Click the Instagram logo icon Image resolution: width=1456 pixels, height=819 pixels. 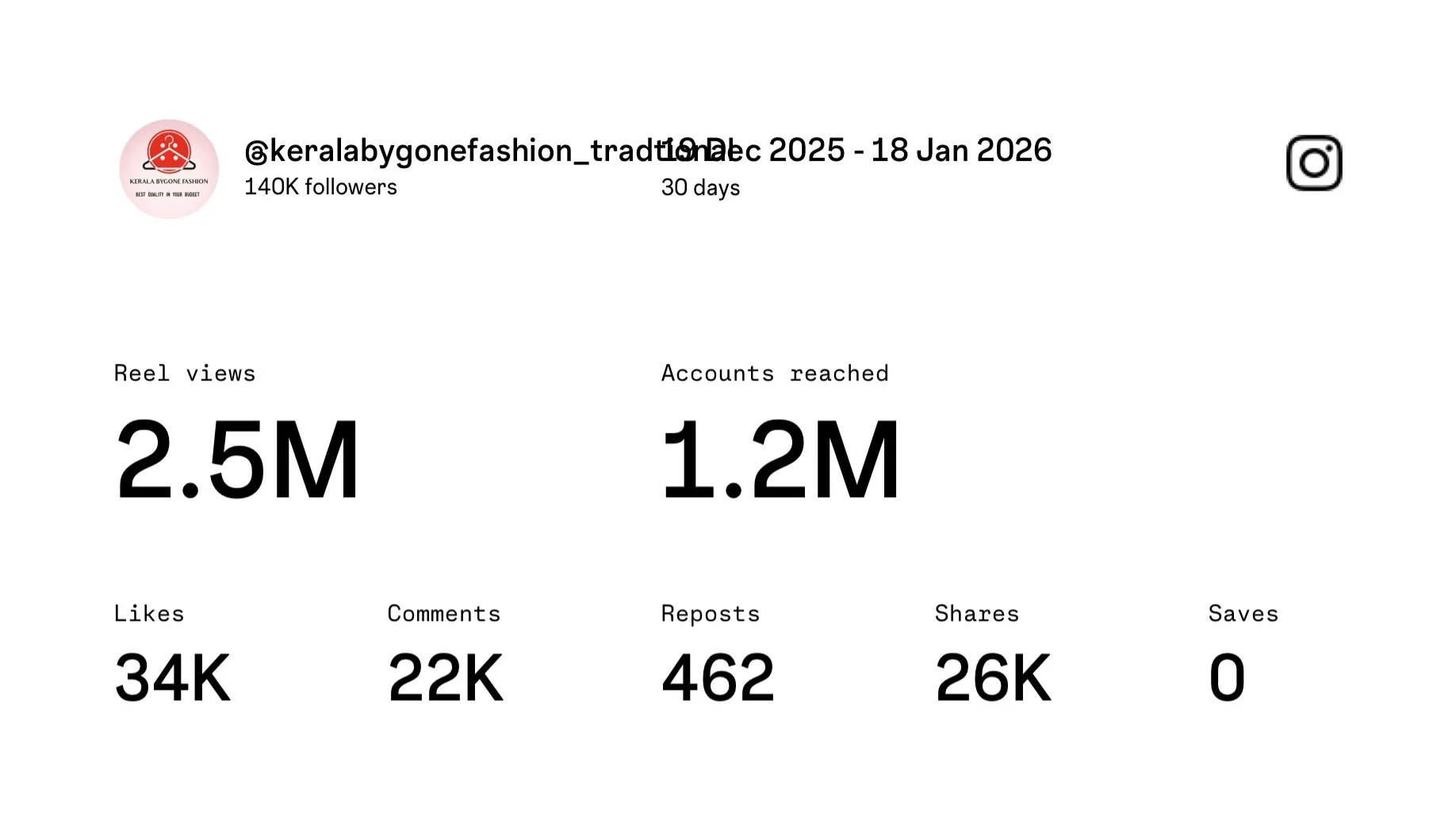pos(1313,163)
